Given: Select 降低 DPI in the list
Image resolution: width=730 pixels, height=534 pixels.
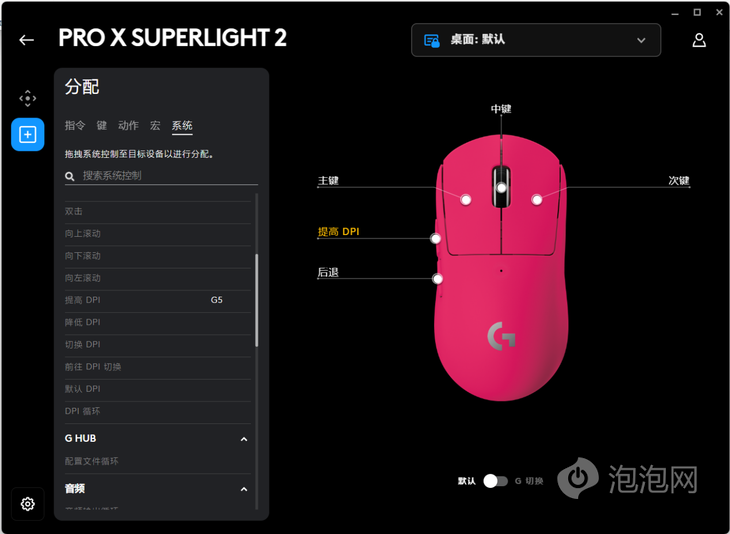Looking at the screenshot, I should [158, 322].
